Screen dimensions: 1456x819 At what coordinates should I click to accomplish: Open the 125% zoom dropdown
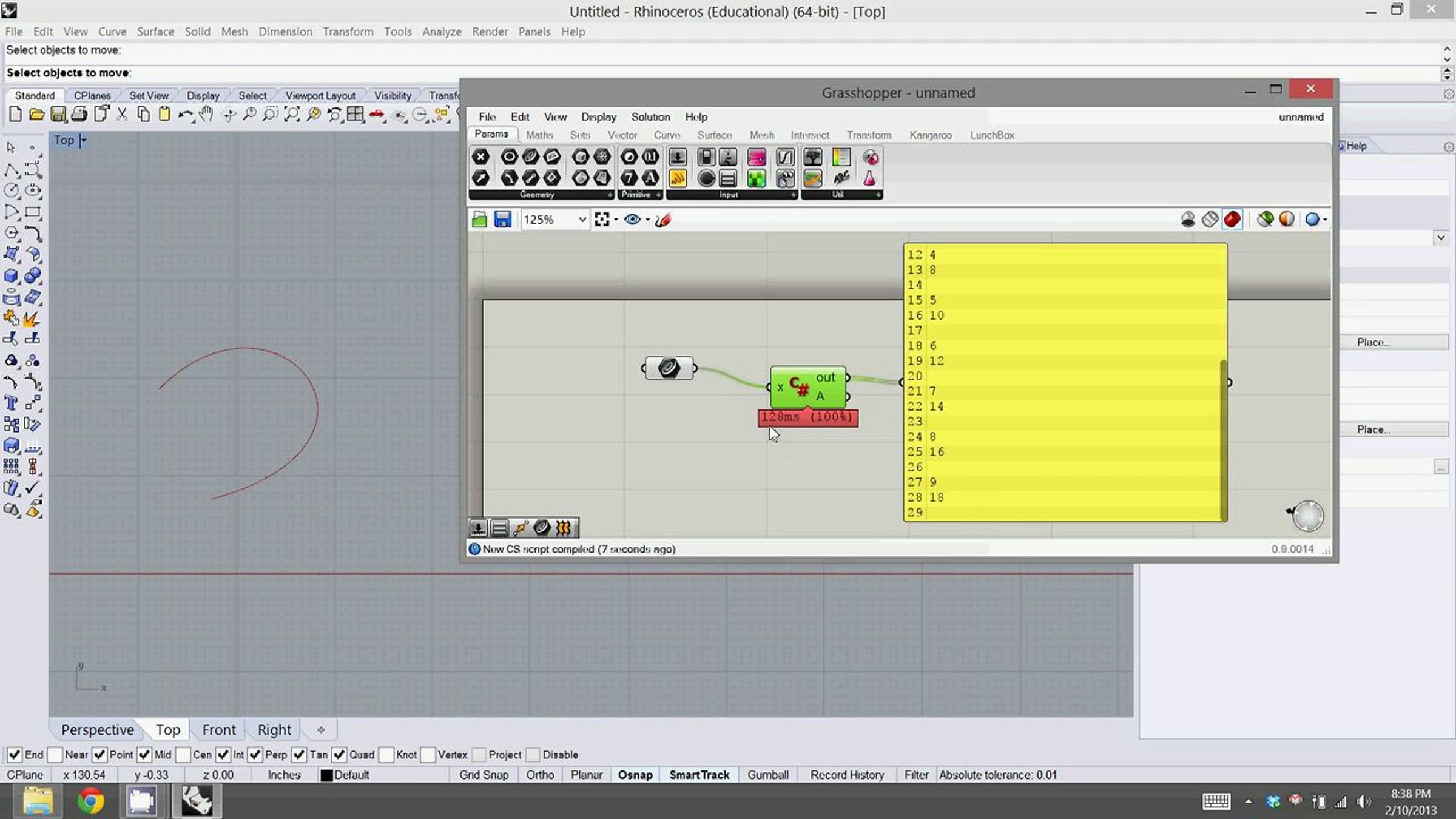click(582, 220)
